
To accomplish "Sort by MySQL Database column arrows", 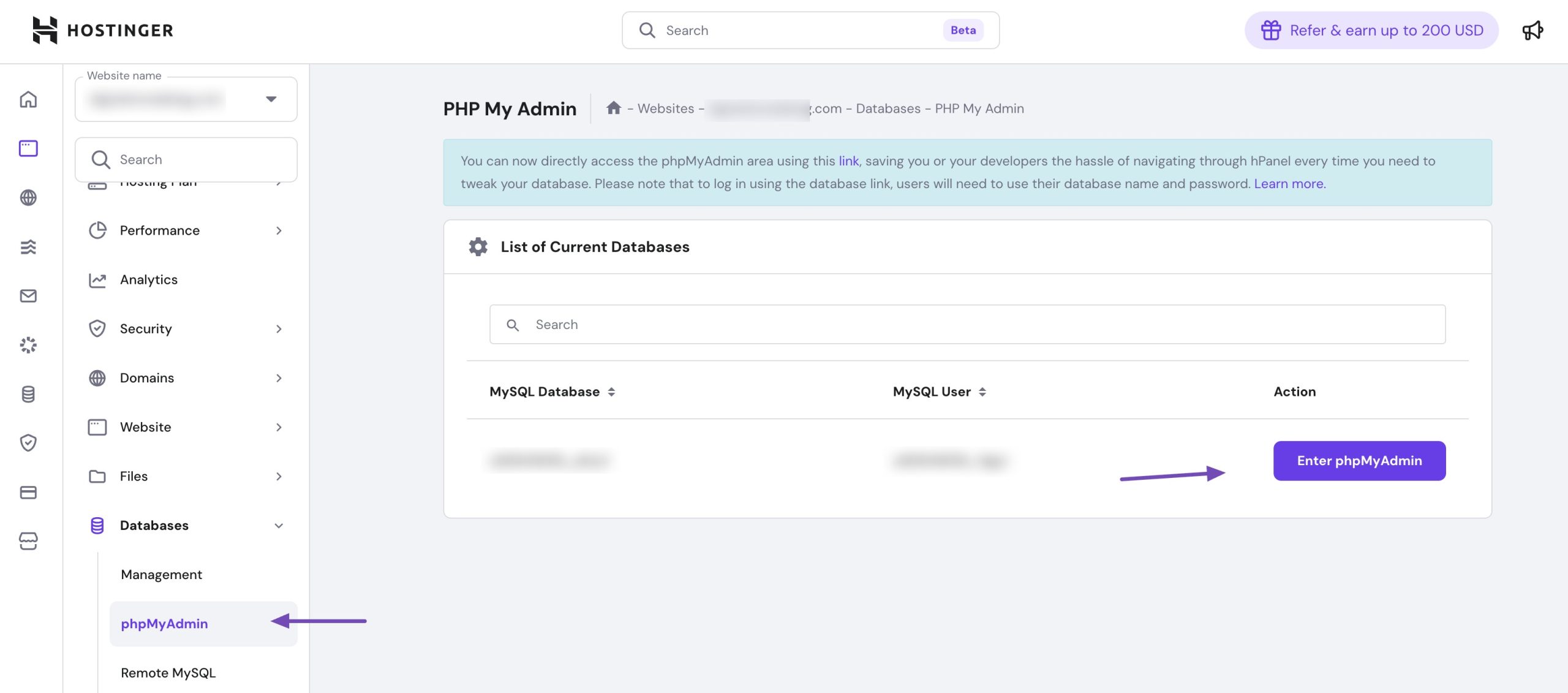I will pos(611,392).
